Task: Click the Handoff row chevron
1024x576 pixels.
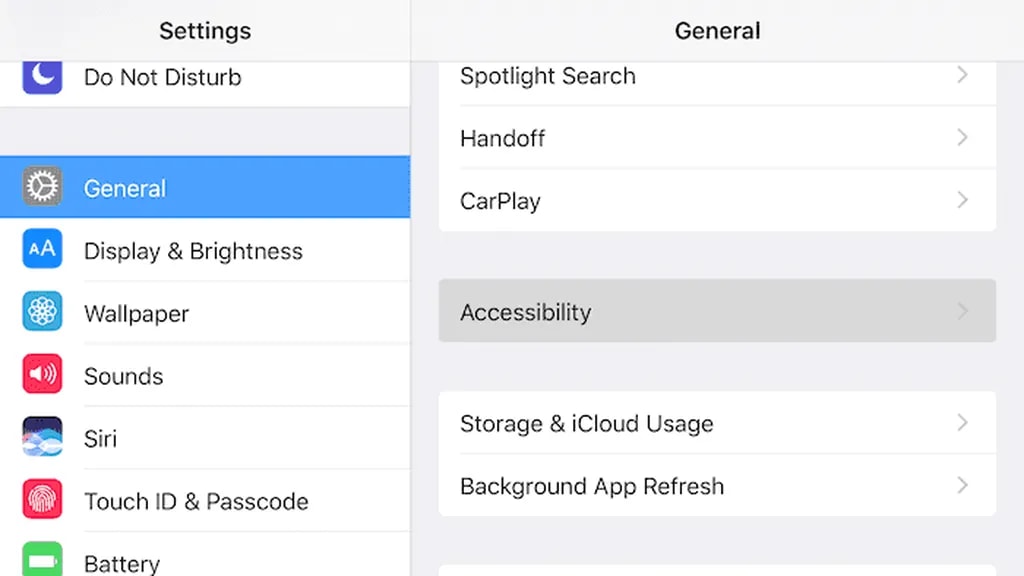Action: tap(962, 138)
